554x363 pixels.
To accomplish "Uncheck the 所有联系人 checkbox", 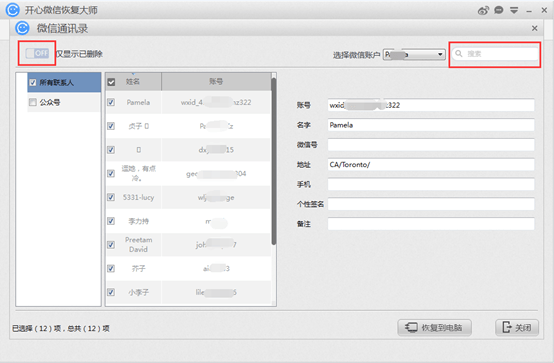I will (x=33, y=82).
